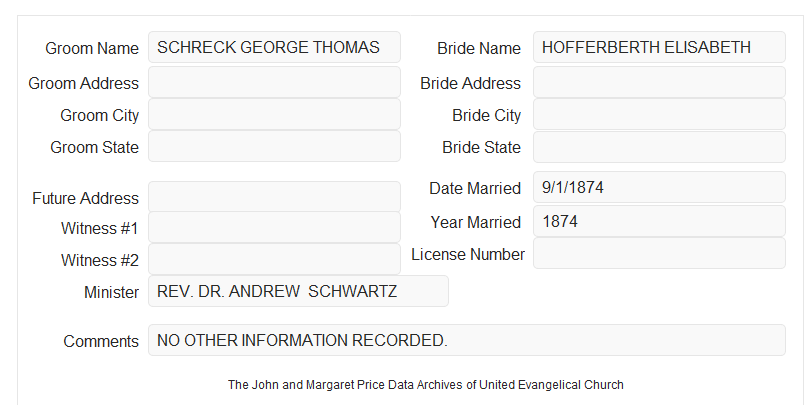Focus the Bride Address field

[x=659, y=82]
